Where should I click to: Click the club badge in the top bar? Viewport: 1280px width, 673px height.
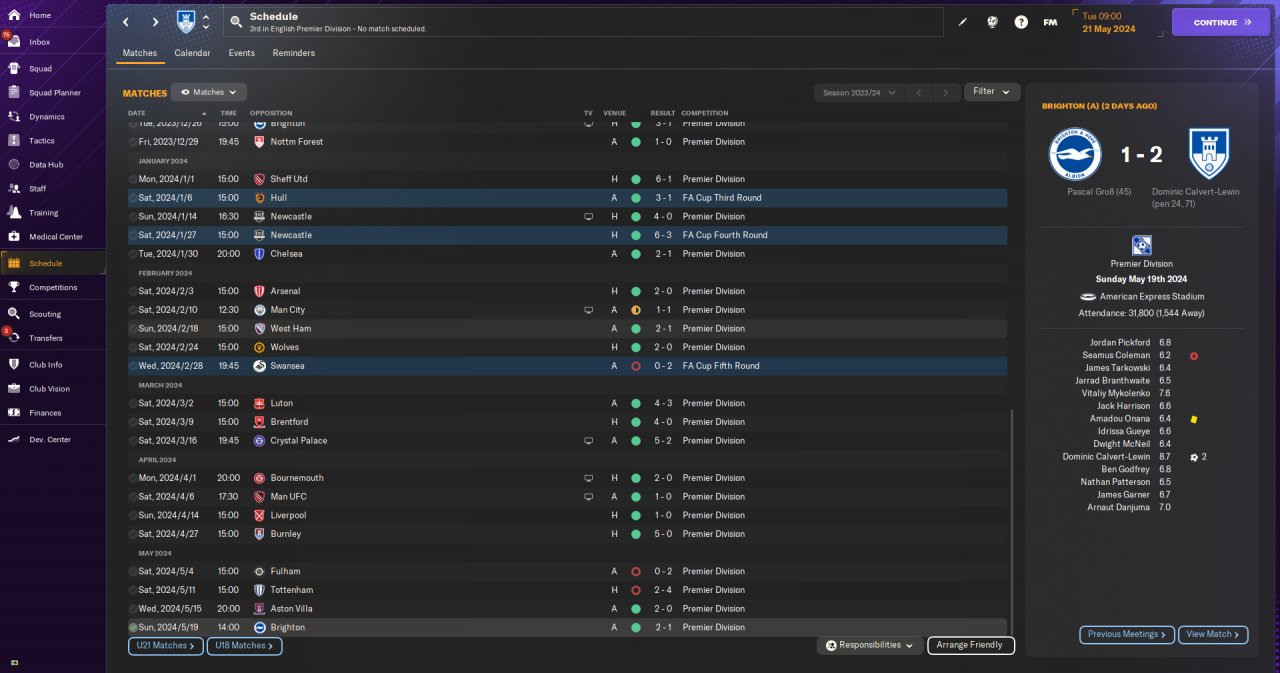point(186,22)
